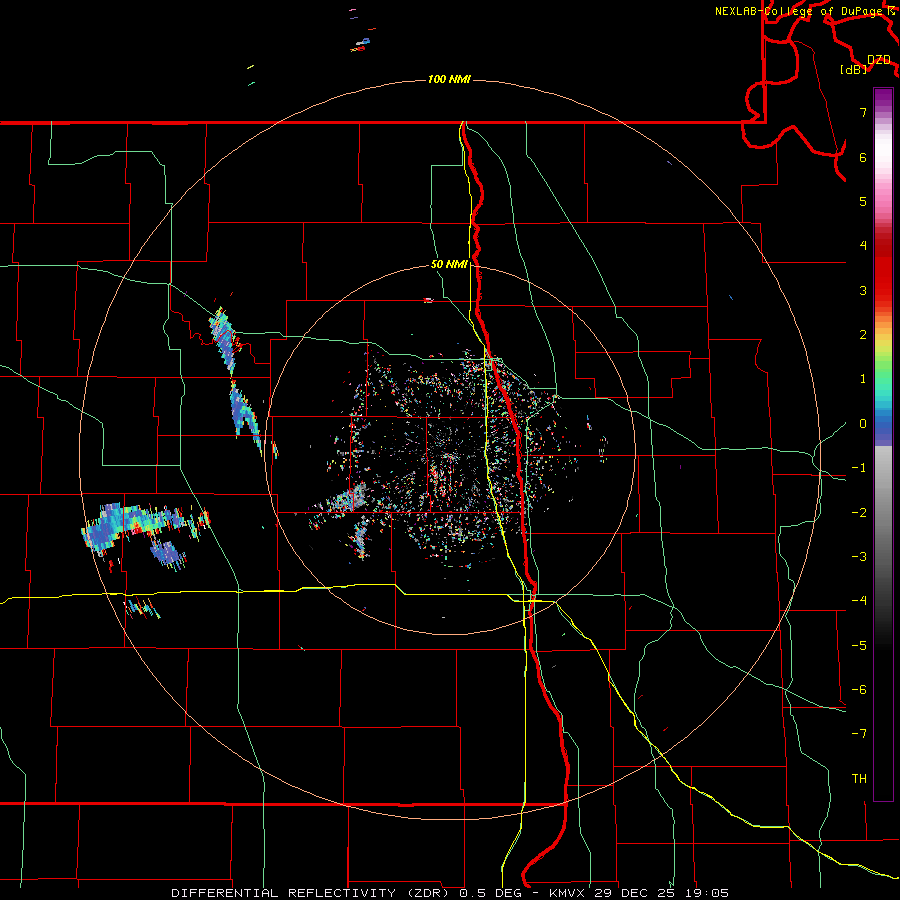The height and width of the screenshot is (900, 900).
Task: Click the 29 DEC 25 date text
Action: (x=634, y=893)
